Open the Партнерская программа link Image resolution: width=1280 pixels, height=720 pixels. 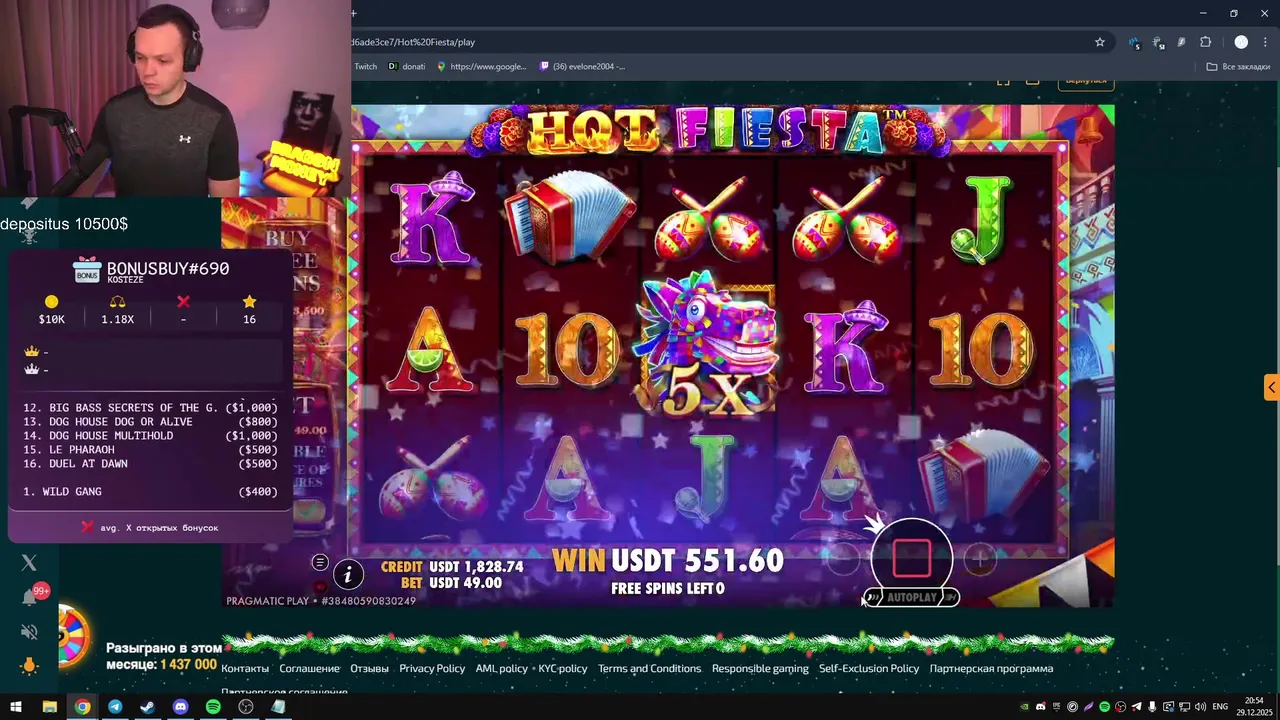point(991,668)
